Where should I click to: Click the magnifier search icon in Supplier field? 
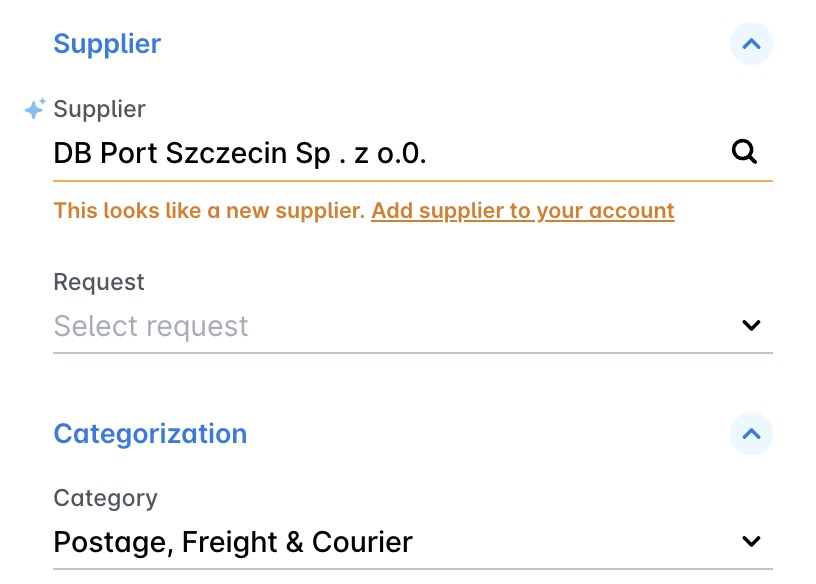[x=745, y=152]
